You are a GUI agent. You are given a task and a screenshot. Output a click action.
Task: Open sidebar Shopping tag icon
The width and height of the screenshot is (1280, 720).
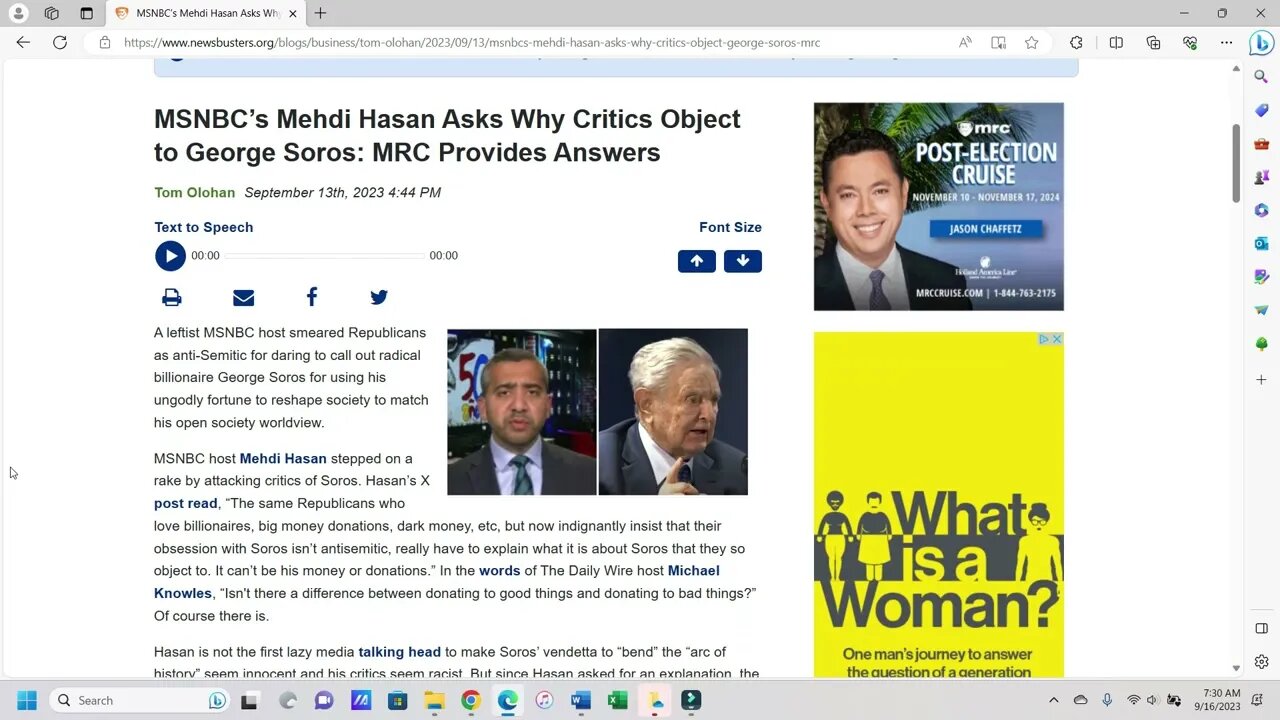(x=1261, y=110)
